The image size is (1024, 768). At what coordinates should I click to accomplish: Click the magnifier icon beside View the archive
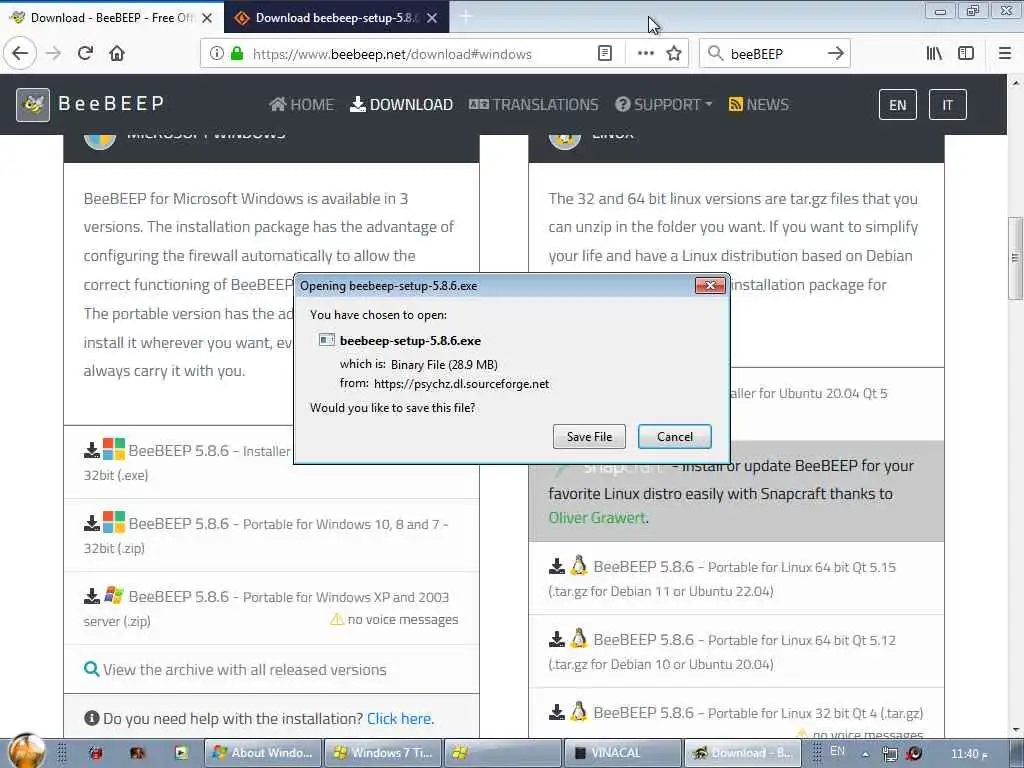(x=91, y=669)
